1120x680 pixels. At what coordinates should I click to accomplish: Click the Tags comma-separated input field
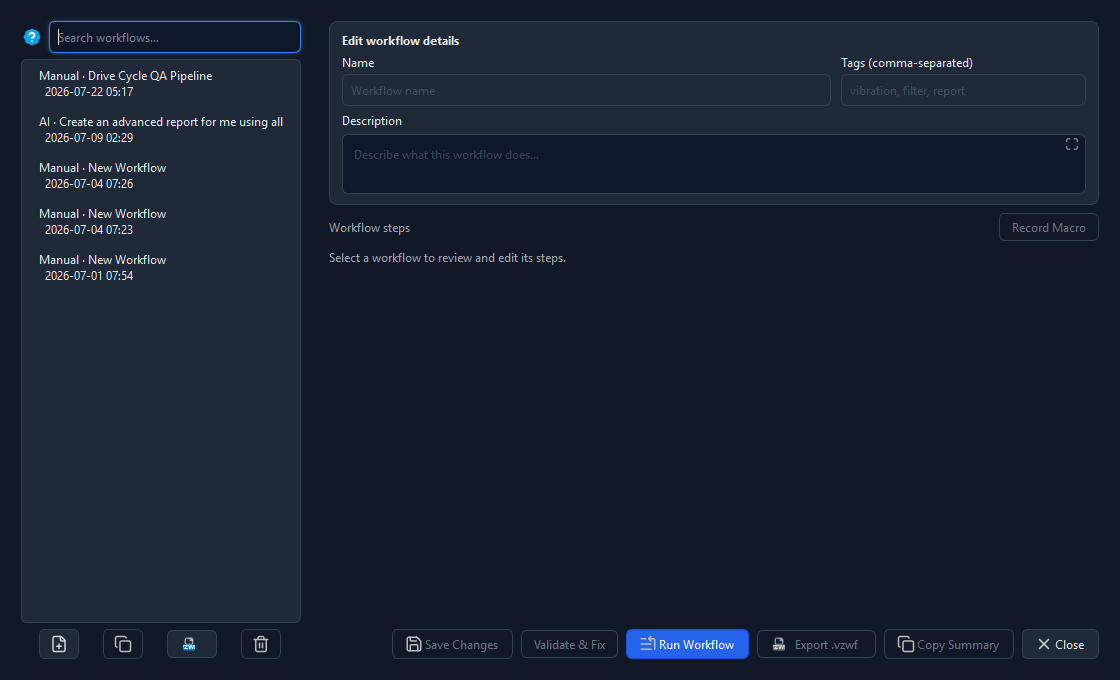tap(963, 91)
